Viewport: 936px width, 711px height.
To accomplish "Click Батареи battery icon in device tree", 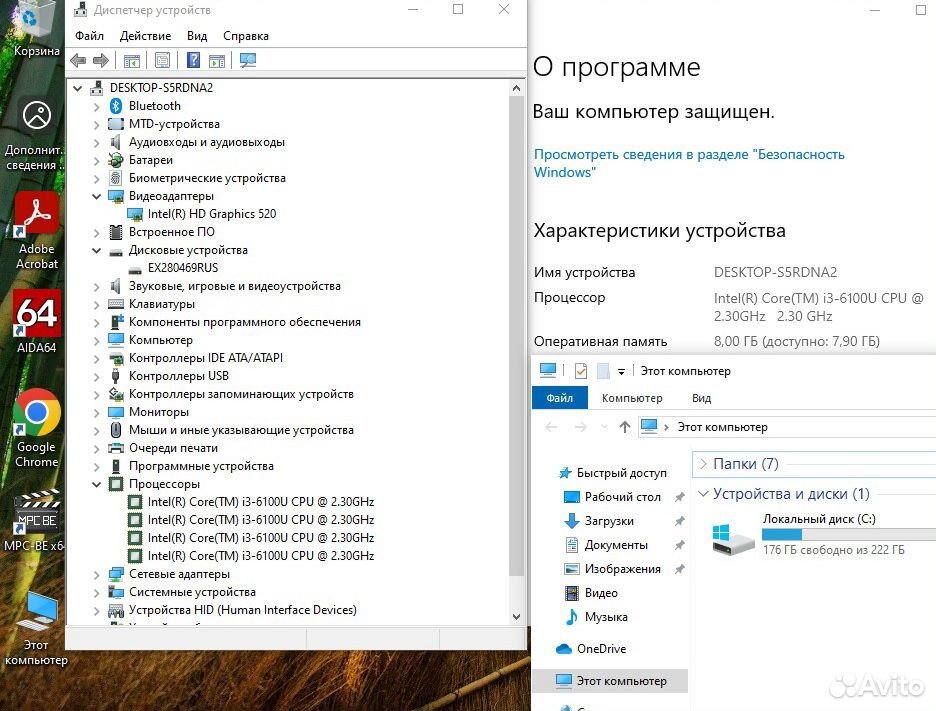I will [x=116, y=160].
